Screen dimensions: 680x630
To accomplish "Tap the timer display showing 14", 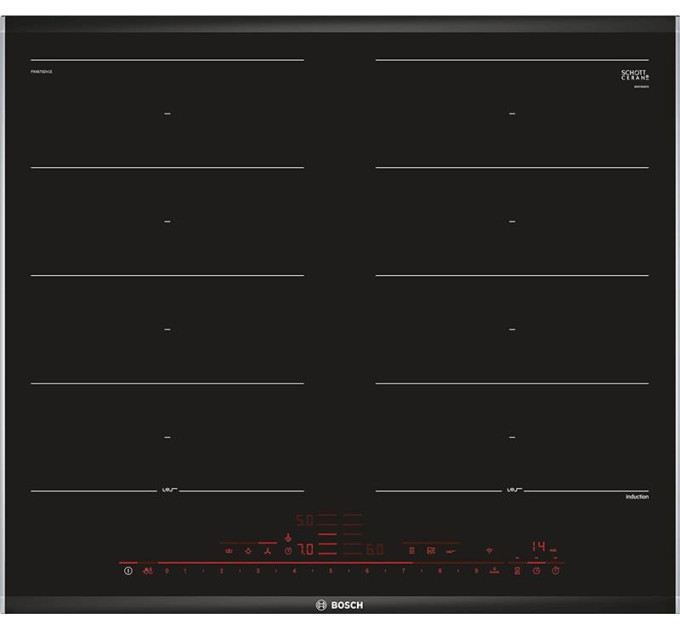I will tap(539, 546).
